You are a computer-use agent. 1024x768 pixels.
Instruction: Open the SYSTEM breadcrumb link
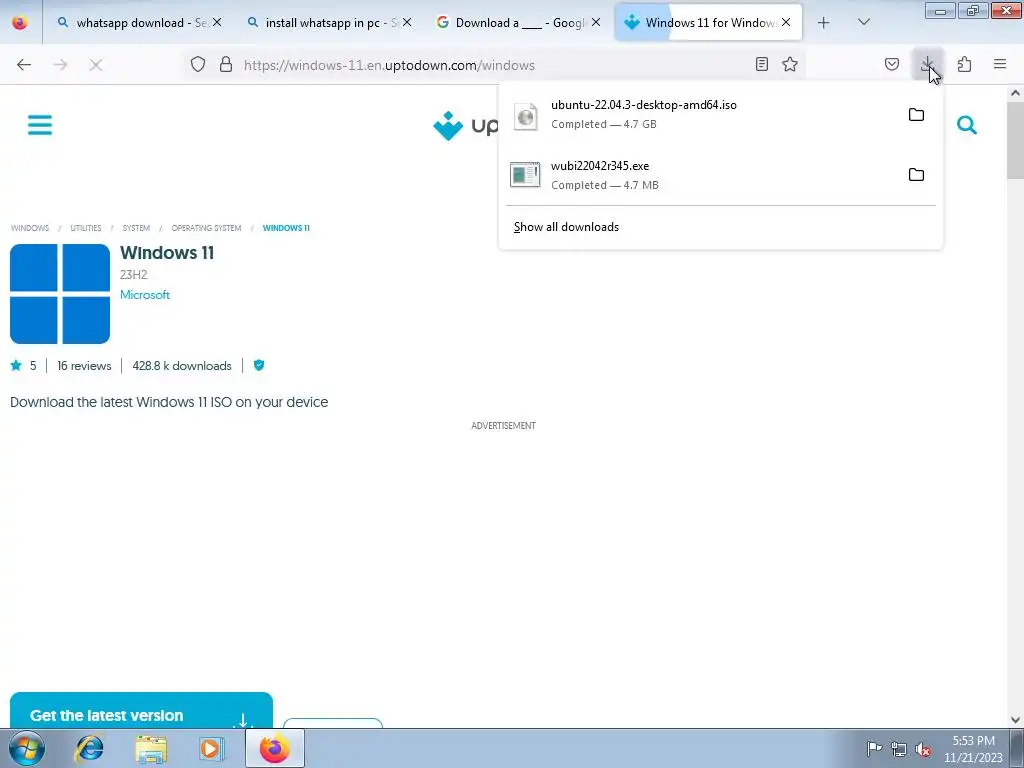(136, 228)
